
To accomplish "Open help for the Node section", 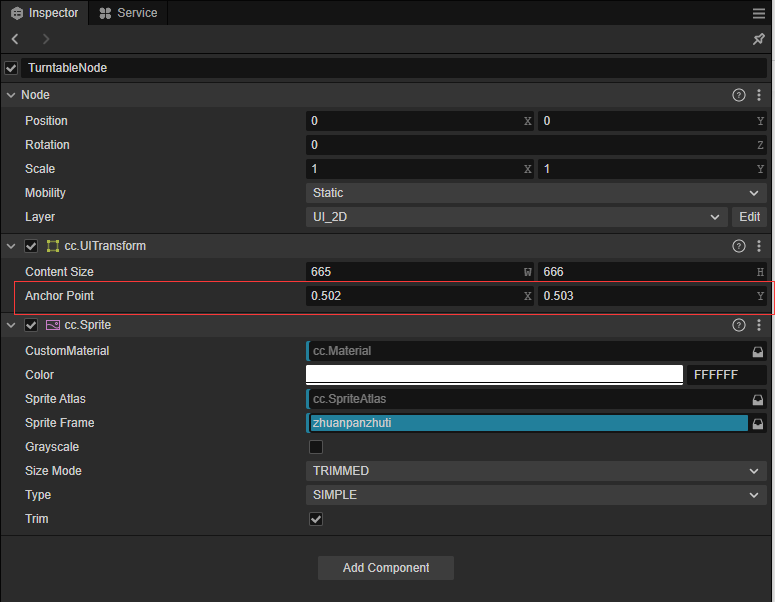I will pos(738,95).
